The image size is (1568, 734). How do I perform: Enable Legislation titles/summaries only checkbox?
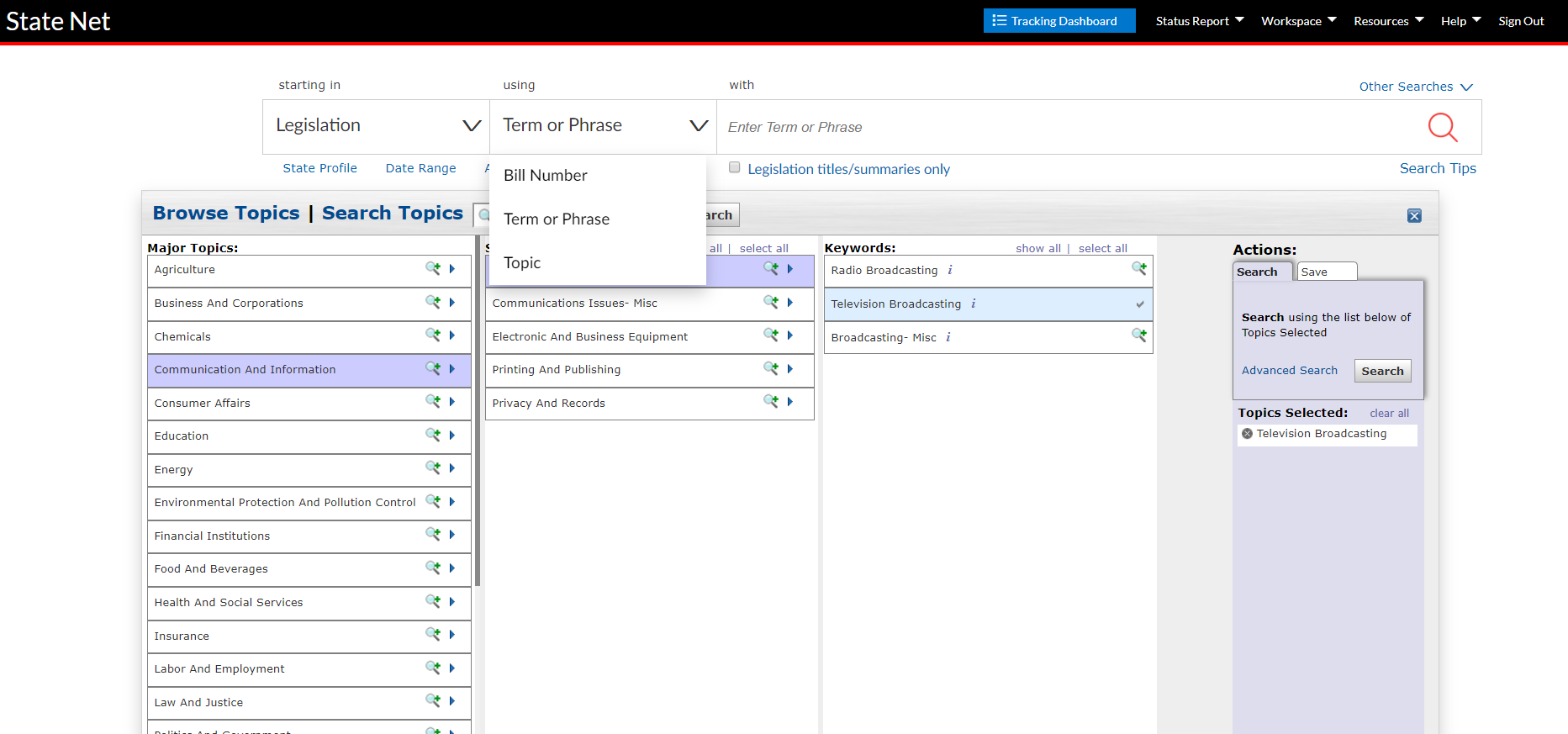[735, 167]
